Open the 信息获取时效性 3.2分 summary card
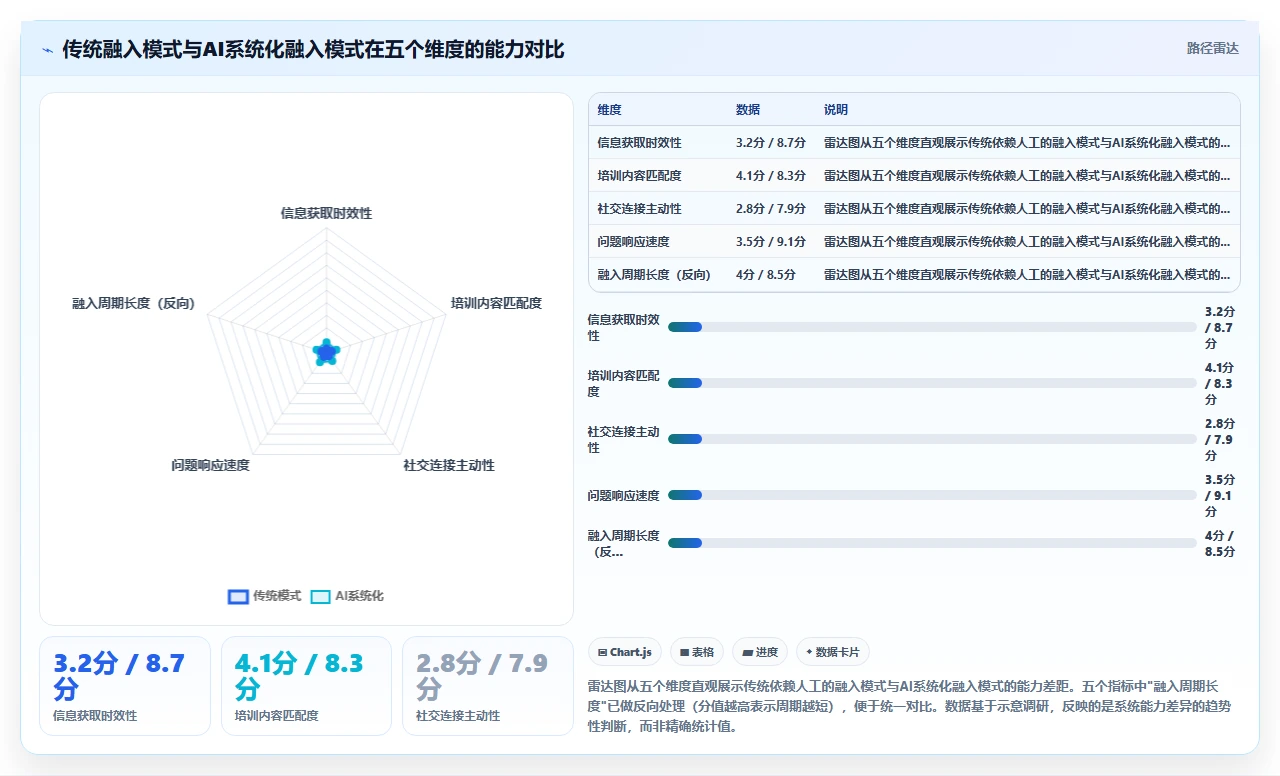Image resolution: width=1280 pixels, height=776 pixels. pos(125,686)
